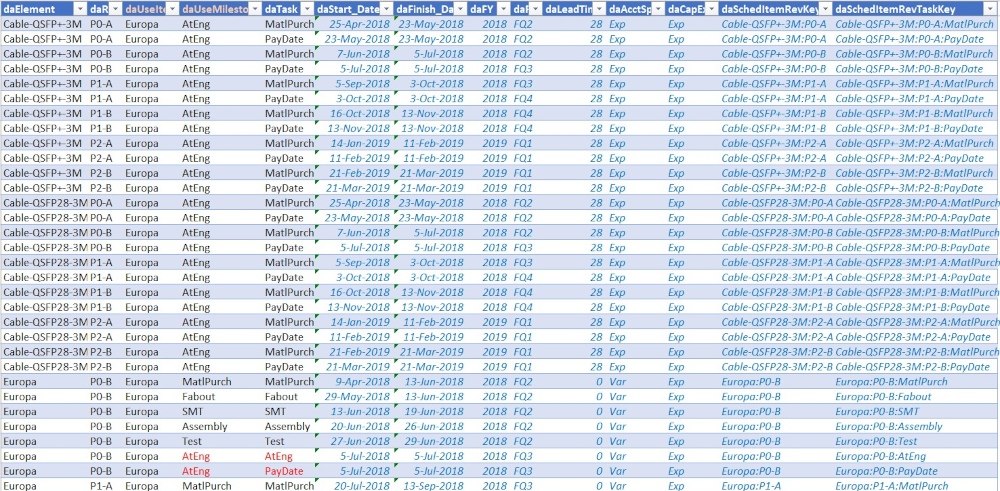Open the daUseMilestone filter dropdown

254,9
